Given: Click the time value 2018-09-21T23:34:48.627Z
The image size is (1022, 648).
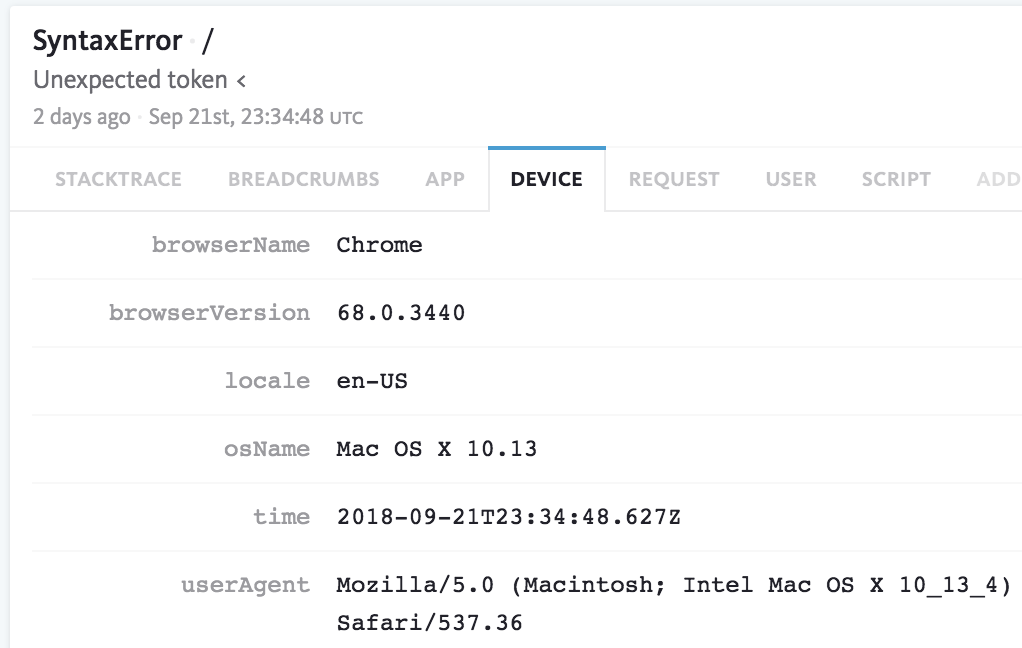Looking at the screenshot, I should 508,517.
